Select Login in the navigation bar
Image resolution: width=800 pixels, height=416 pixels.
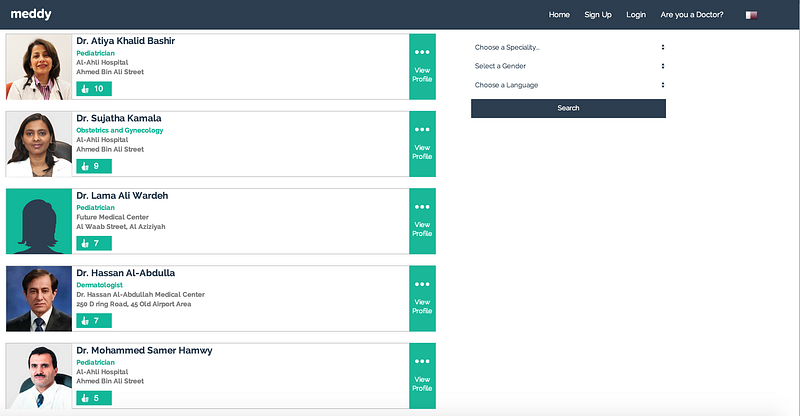(x=636, y=15)
